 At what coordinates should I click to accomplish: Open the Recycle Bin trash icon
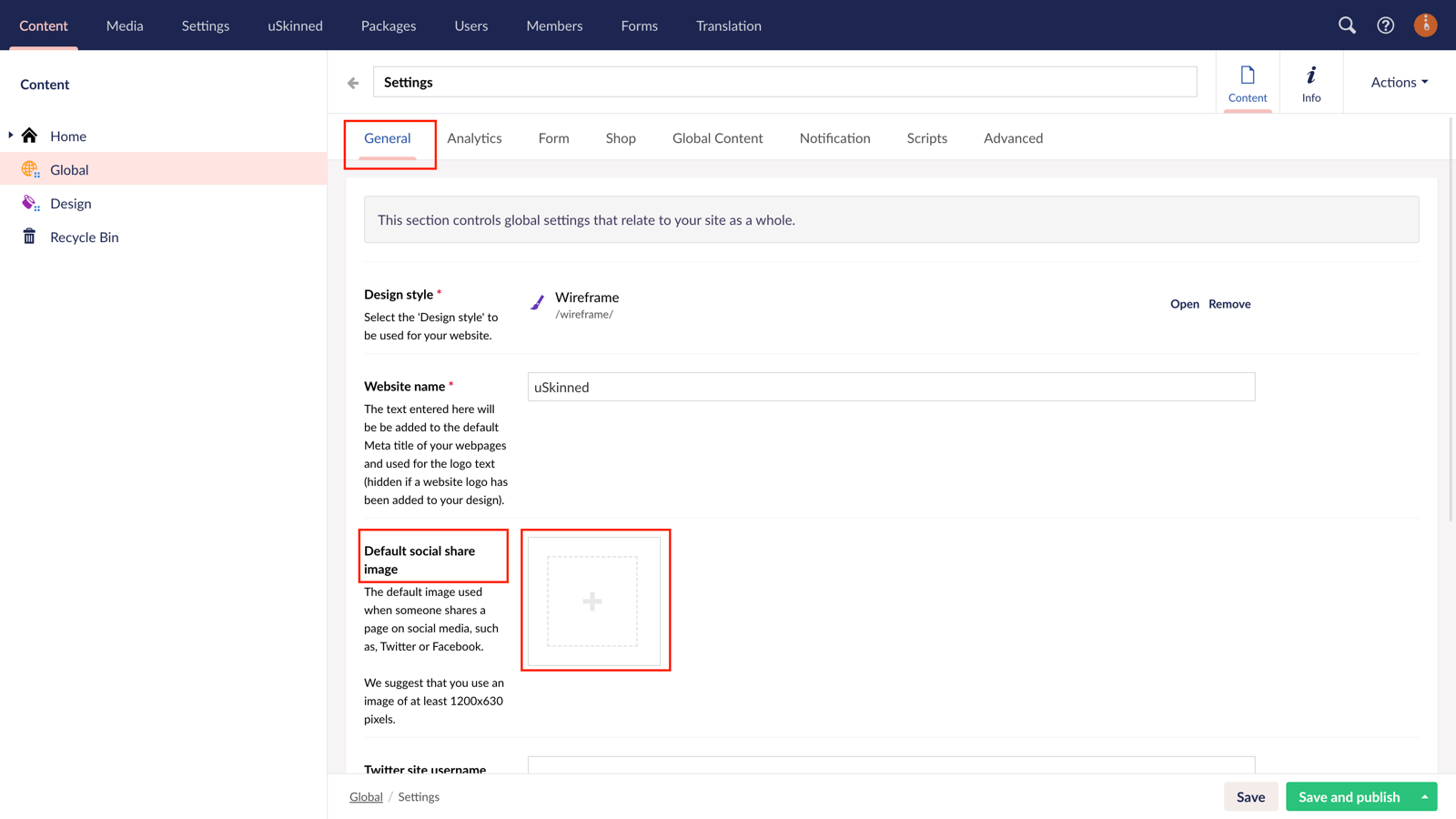click(x=28, y=237)
